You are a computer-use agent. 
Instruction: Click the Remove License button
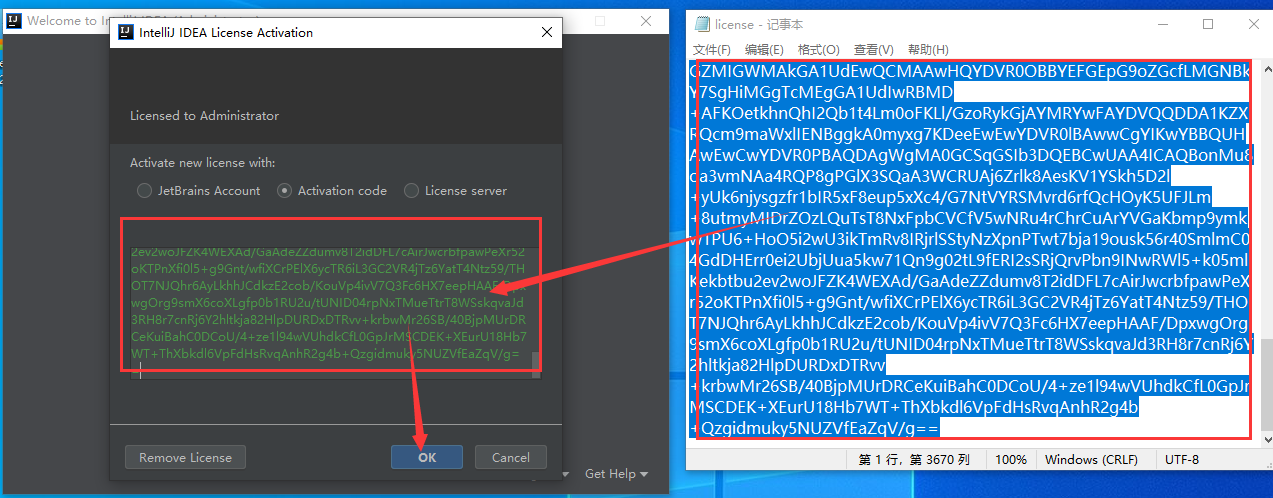[185, 457]
